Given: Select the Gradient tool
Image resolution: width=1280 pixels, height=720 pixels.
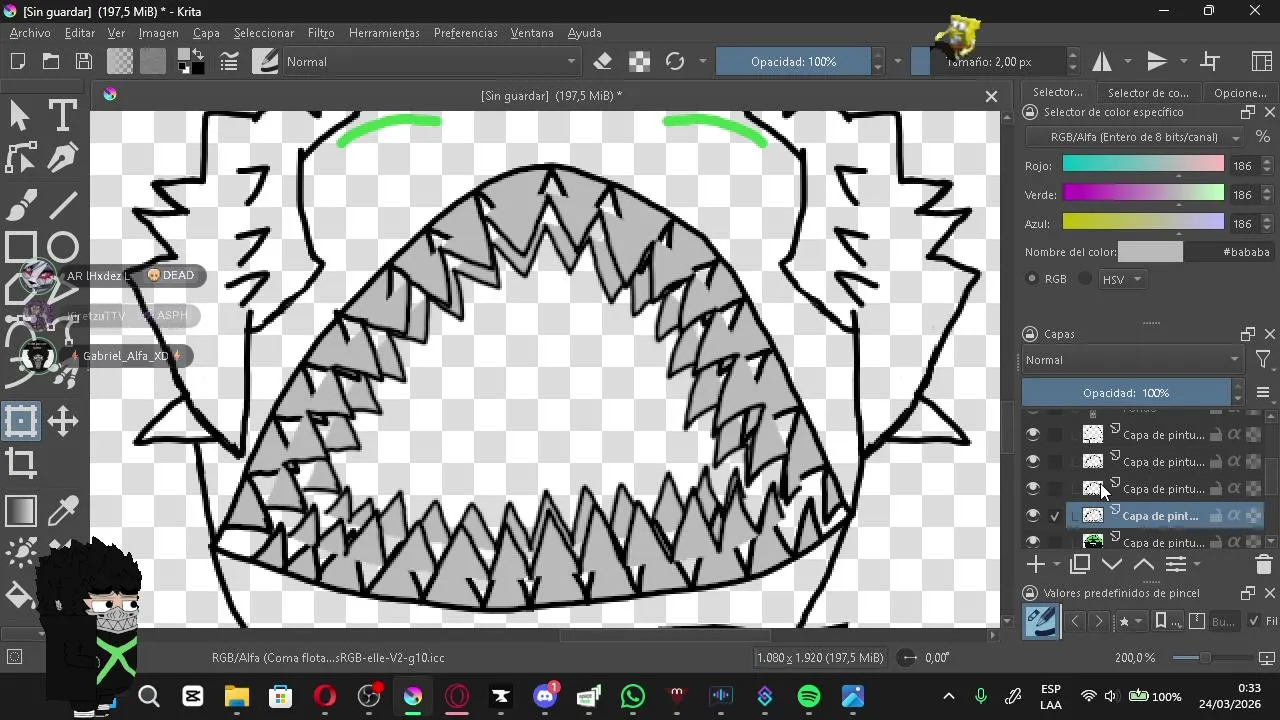Looking at the screenshot, I should pyautogui.click(x=20, y=511).
